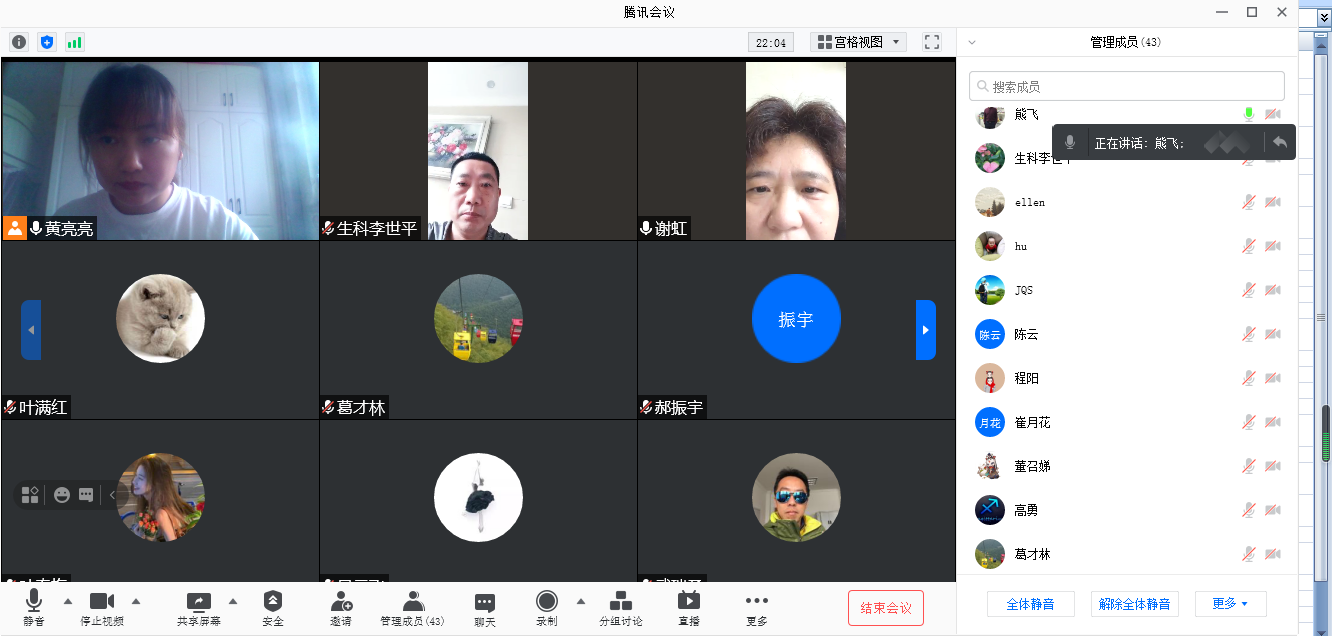1332x636 pixels.
Task: Expand options arrow next to 共享屏幕
Action: coord(233,601)
